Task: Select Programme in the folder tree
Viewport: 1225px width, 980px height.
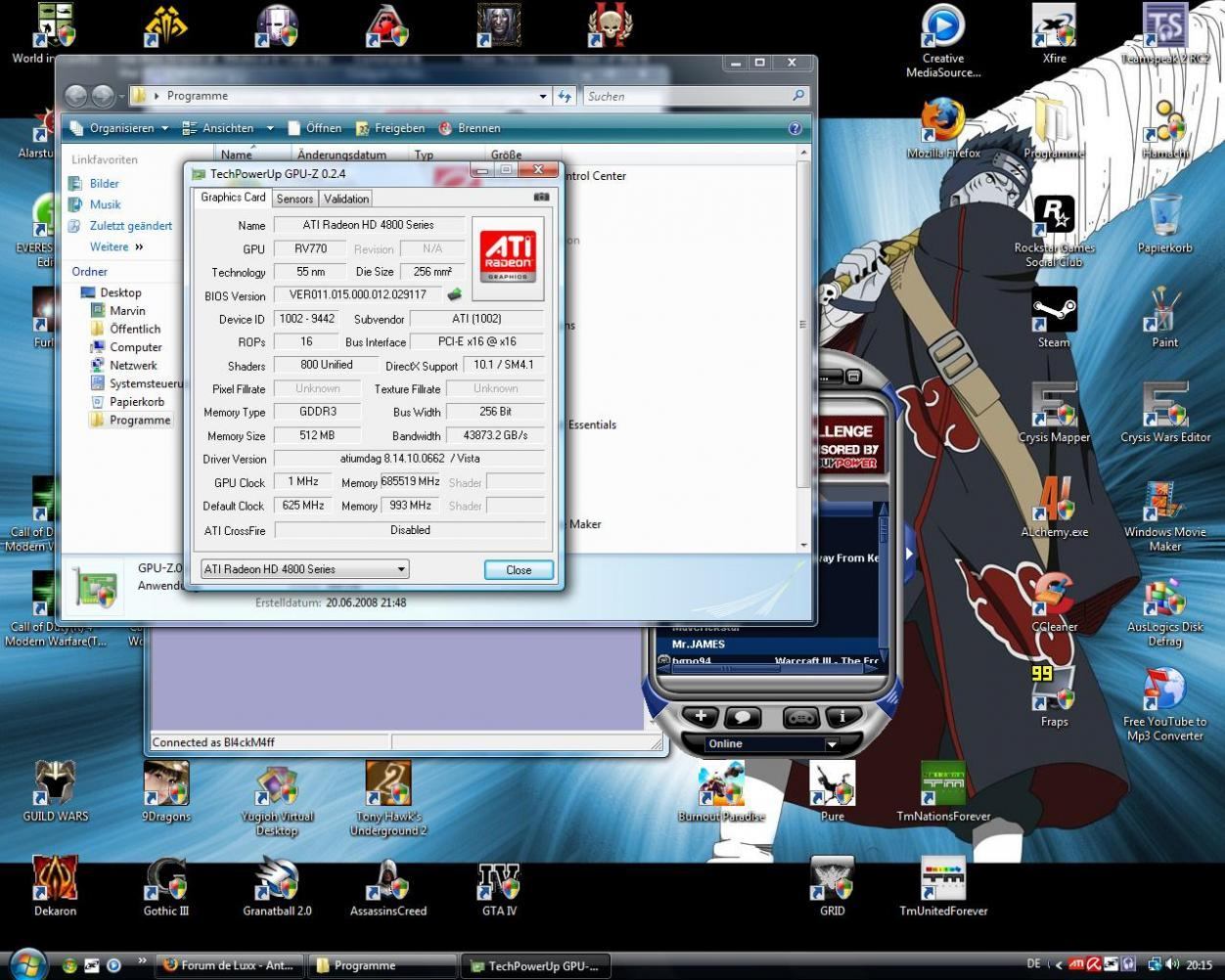Action: [131, 421]
